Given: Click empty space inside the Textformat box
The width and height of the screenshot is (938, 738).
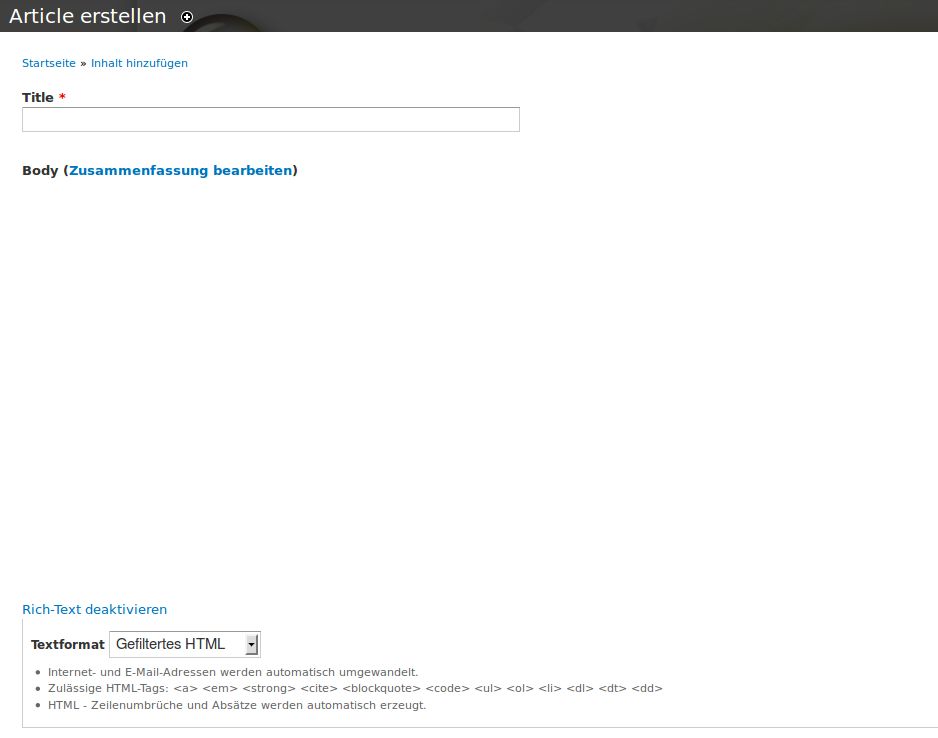Looking at the screenshot, I should click(x=600, y=645).
